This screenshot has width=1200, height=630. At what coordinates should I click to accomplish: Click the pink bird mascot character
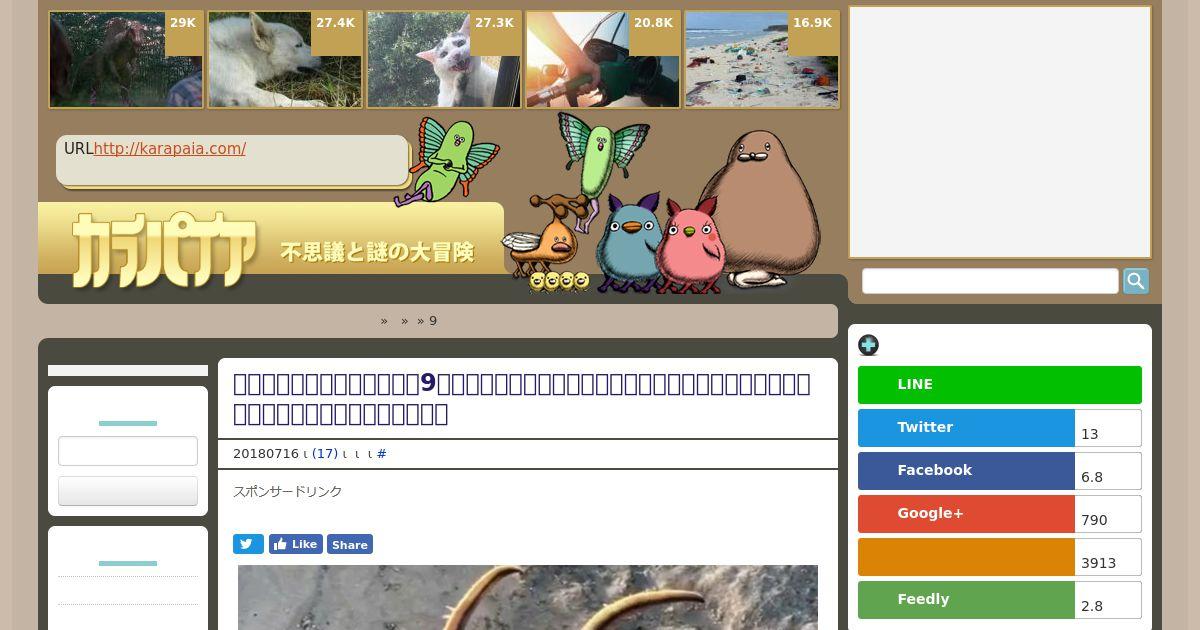690,245
